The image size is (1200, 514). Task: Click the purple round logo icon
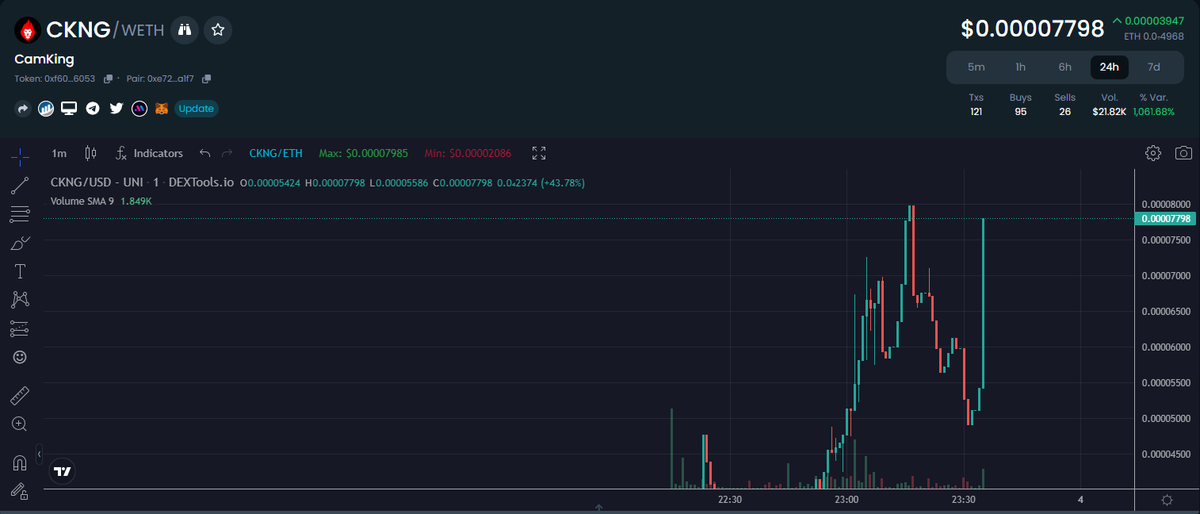point(140,108)
